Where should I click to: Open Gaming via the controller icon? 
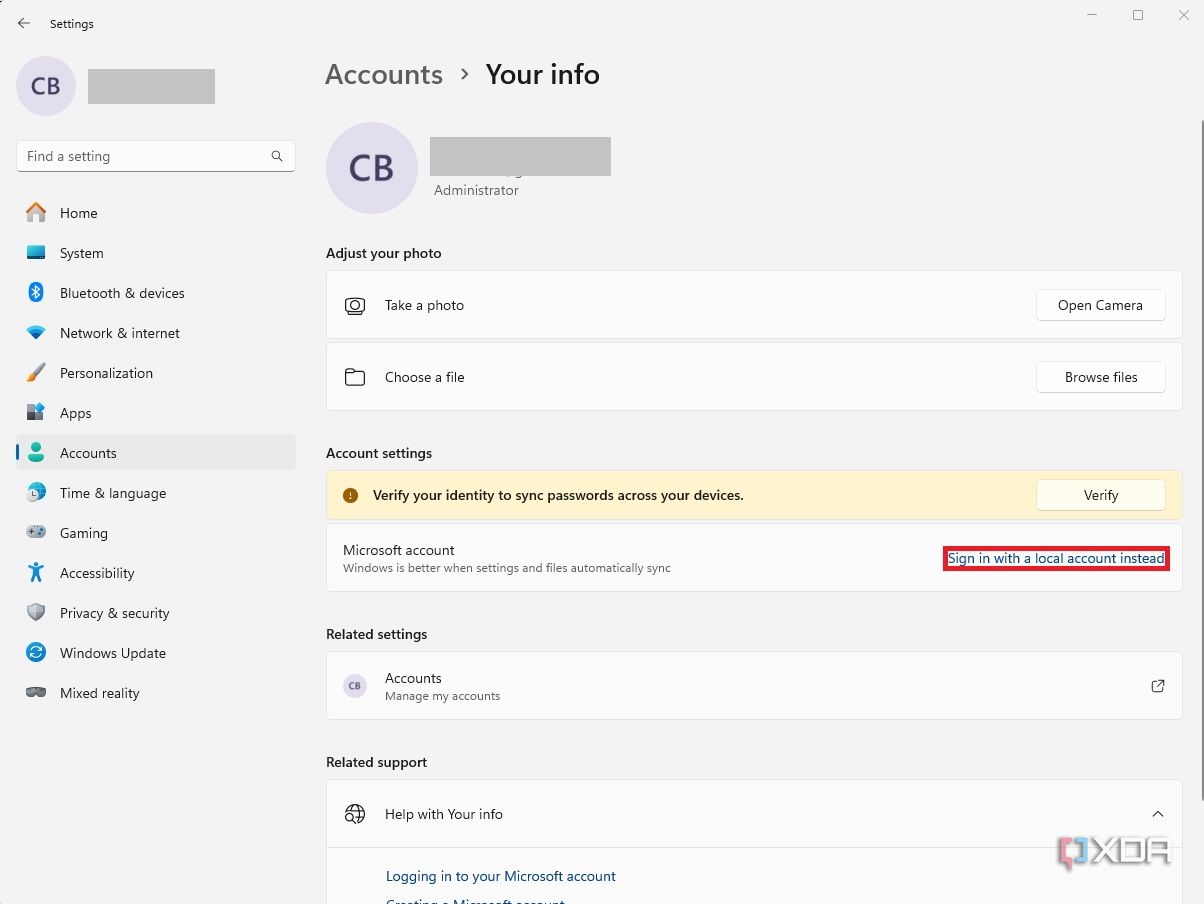(x=36, y=533)
